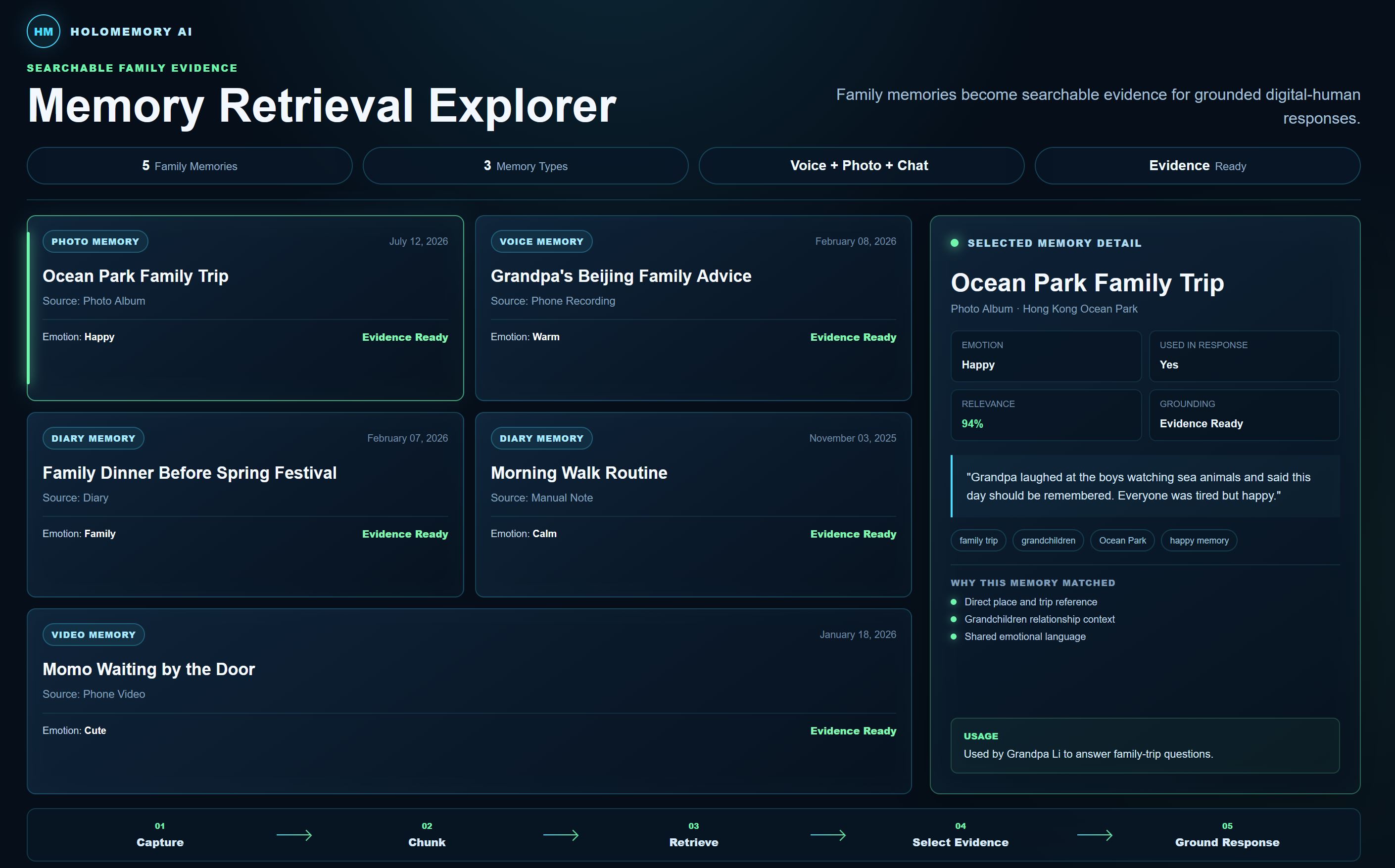Open Family Dinner Before Spring Festival card
The height and width of the screenshot is (868, 1395).
[245, 504]
